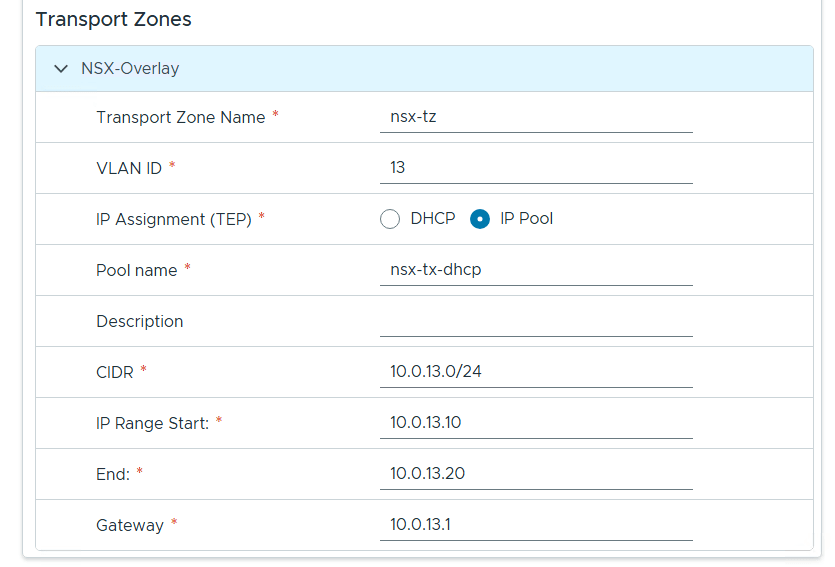This screenshot has width=835, height=567.
Task: Select the IP Pool radio button
Action: click(480, 219)
